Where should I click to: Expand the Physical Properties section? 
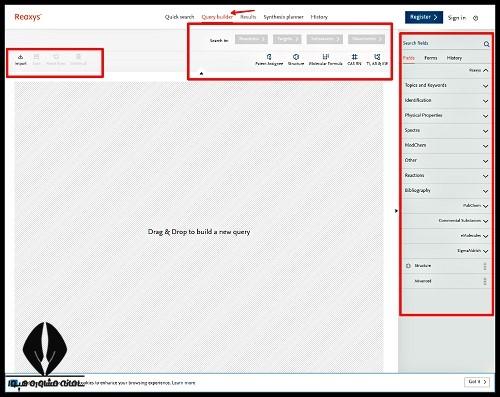pyautogui.click(x=446, y=116)
